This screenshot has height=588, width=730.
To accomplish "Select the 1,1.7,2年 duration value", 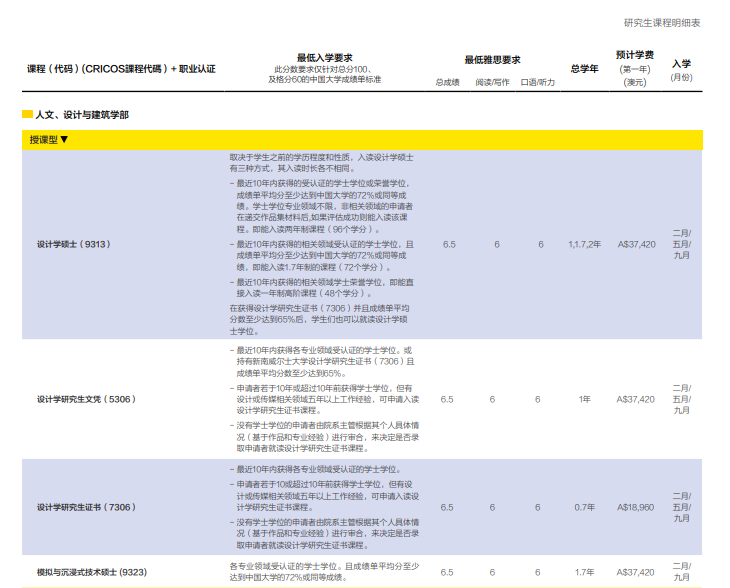I will [x=585, y=244].
